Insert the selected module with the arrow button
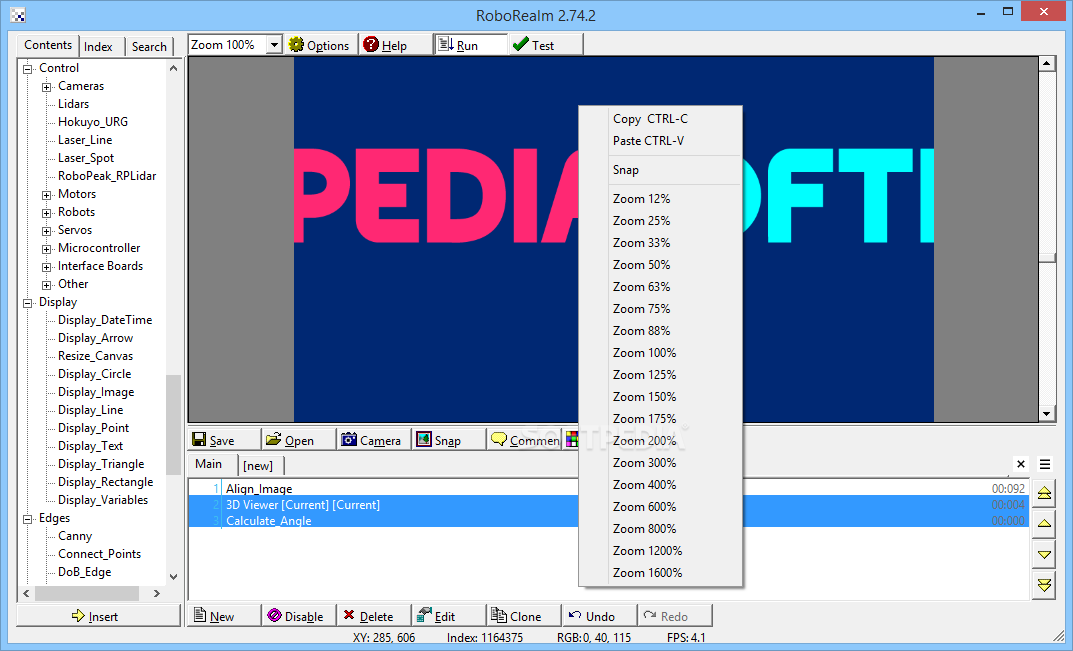The width and height of the screenshot is (1073, 651). click(x=99, y=616)
